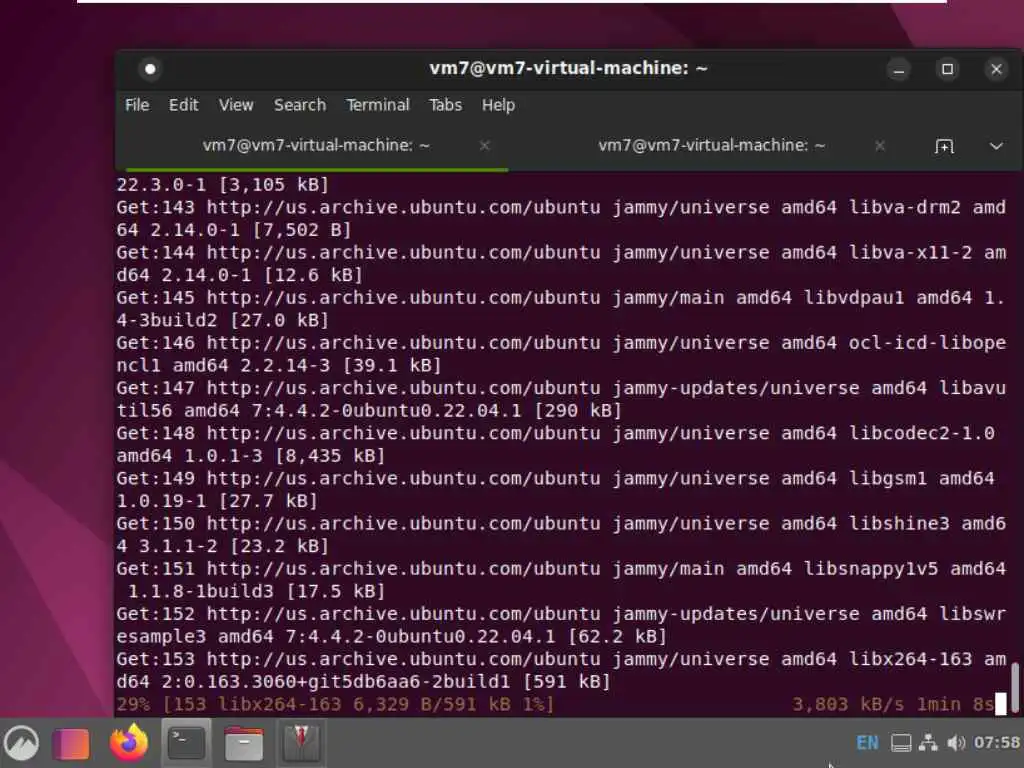
Task: Close the first terminal tab
Action: click(485, 146)
